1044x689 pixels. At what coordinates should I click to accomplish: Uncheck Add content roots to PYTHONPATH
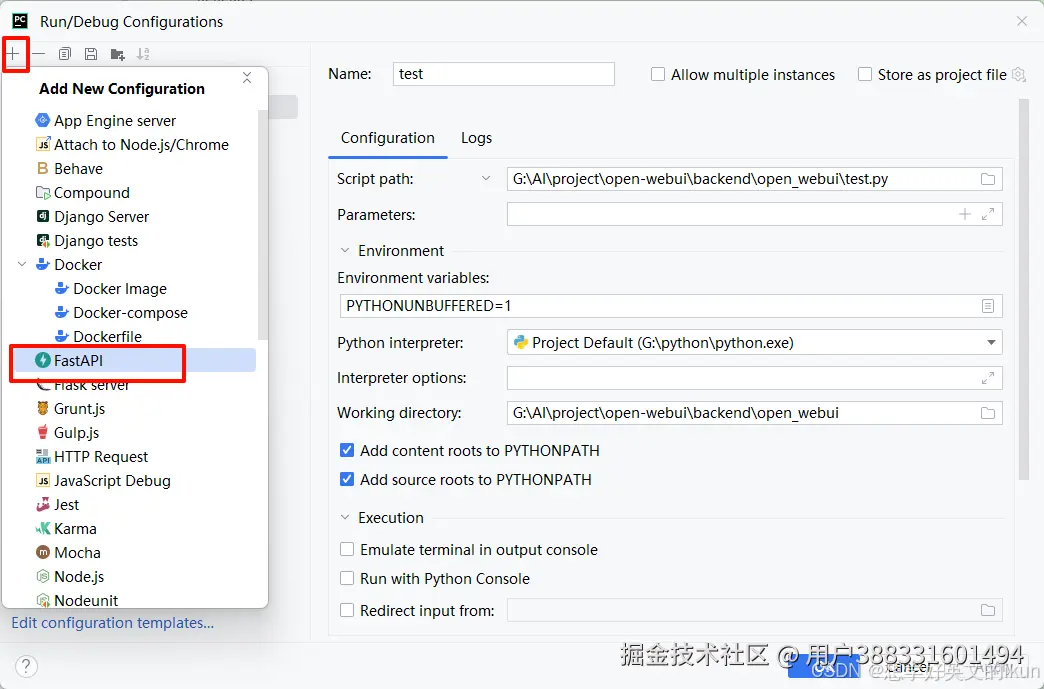[347, 451]
